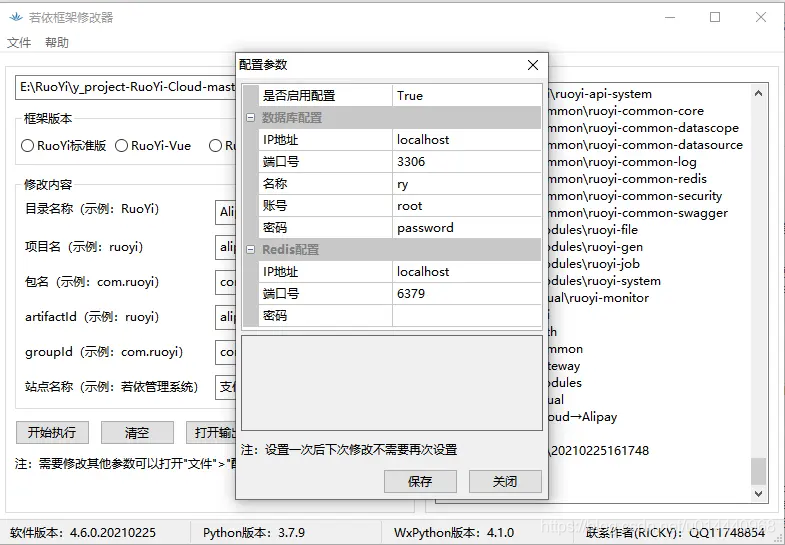
Task: Edit database 账号 value root
Action: coord(467,206)
